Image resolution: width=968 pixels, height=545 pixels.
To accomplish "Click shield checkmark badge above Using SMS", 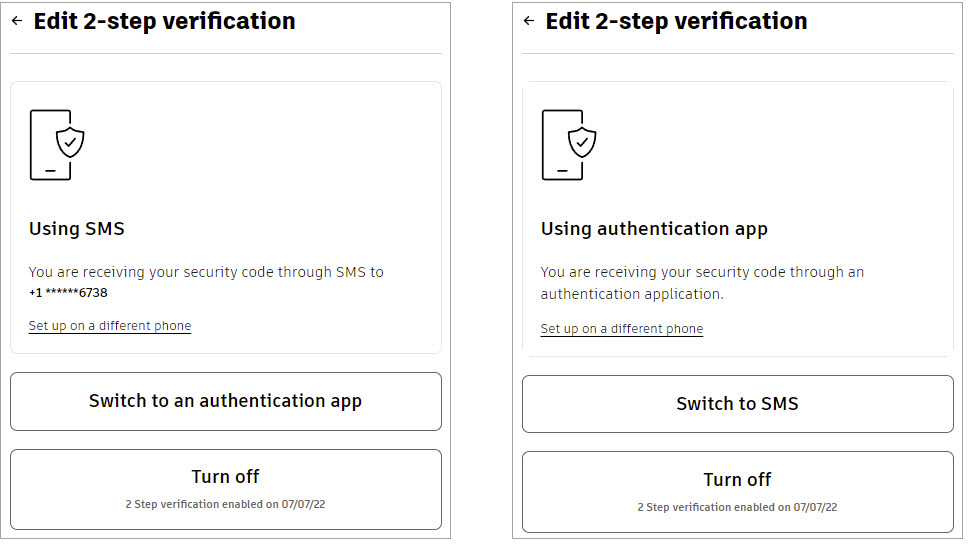I will point(70,143).
